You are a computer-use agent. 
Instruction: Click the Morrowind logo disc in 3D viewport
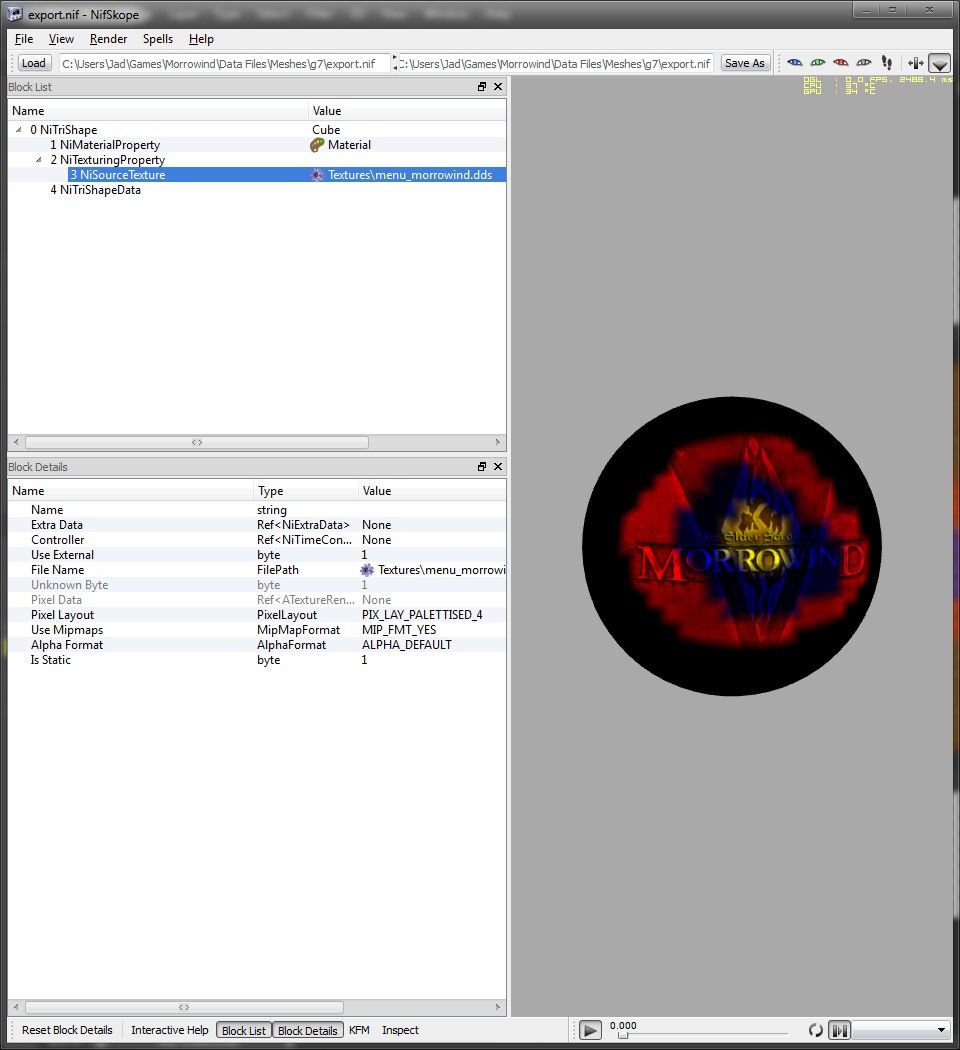point(732,546)
